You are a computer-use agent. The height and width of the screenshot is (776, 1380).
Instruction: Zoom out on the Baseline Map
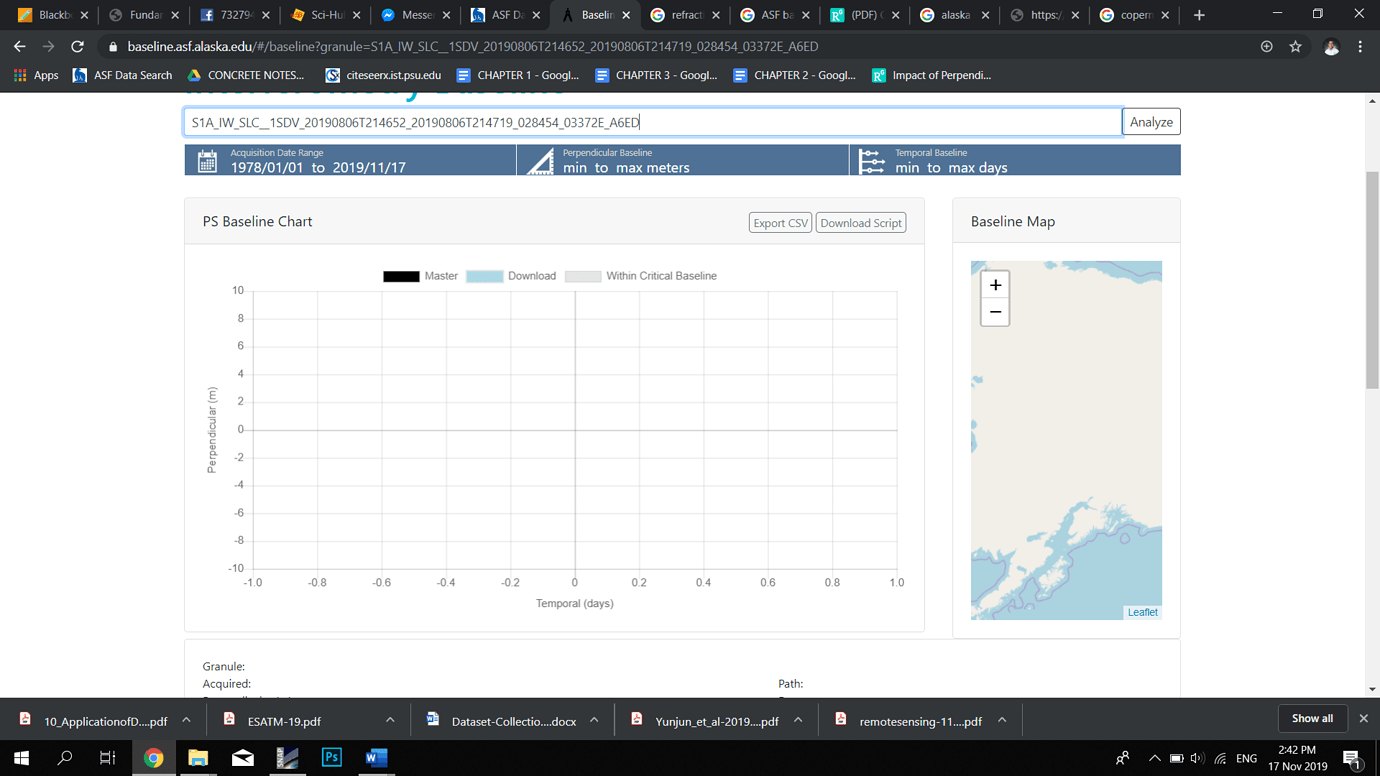pos(995,312)
